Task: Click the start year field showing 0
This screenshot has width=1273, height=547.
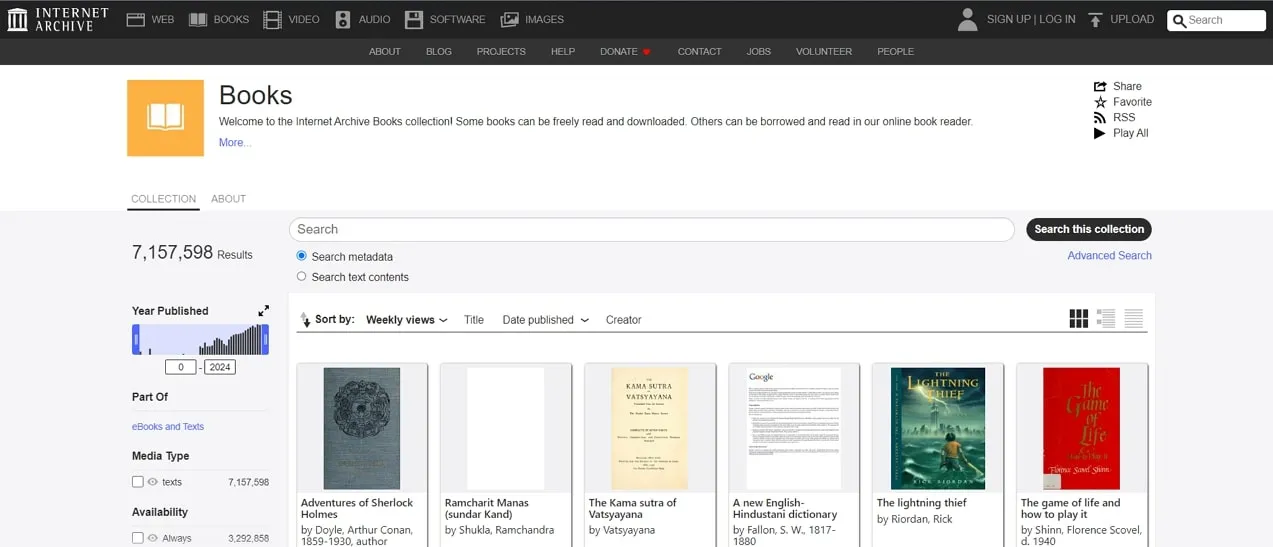Action: click(180, 367)
